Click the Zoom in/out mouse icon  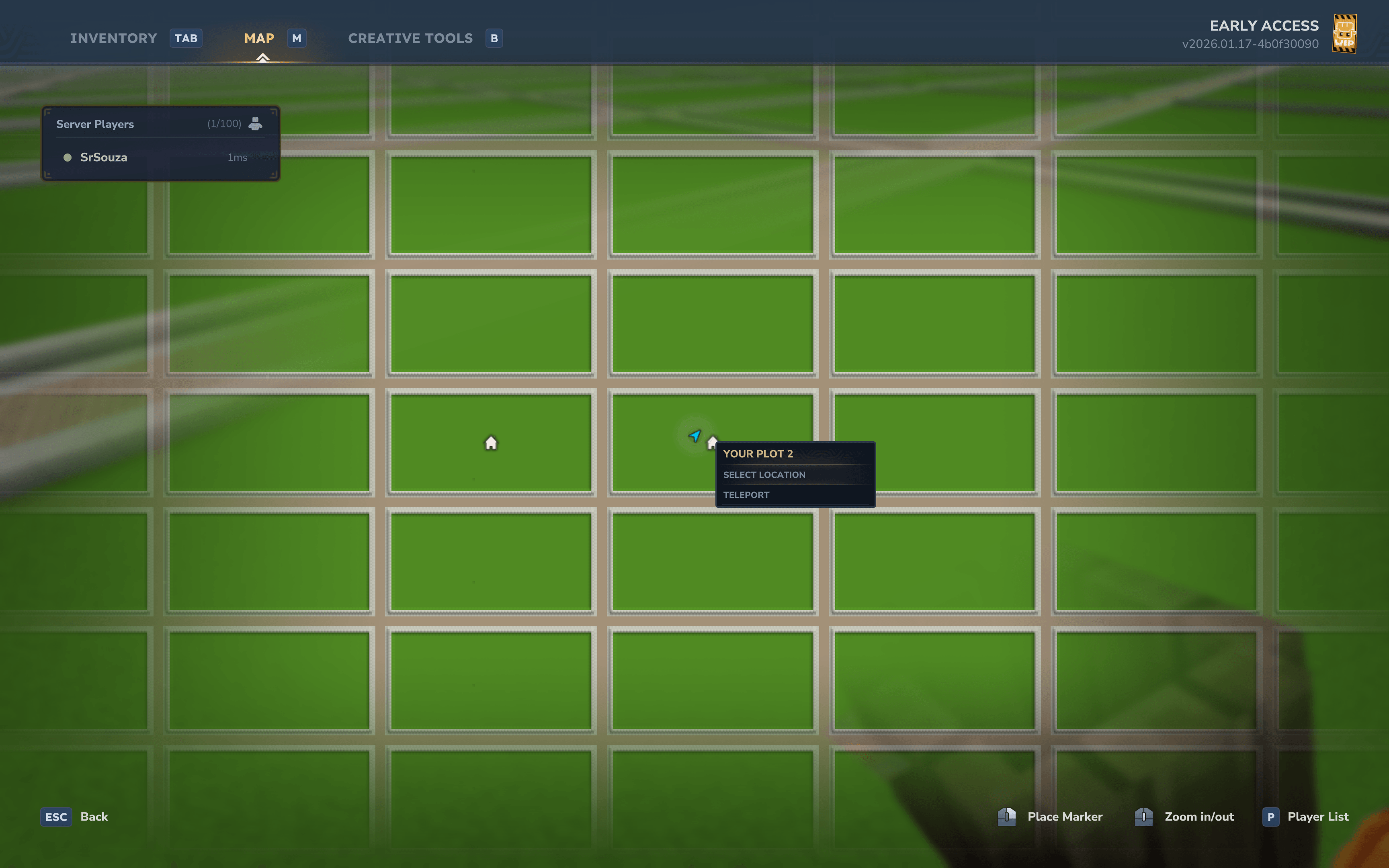coord(1143,816)
